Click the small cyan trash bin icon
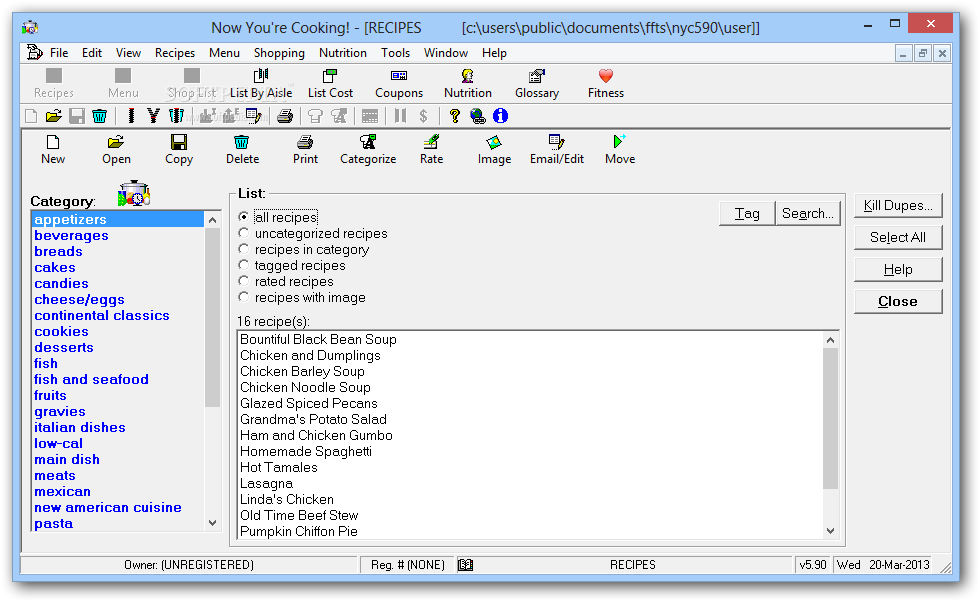Screen dimensions: 980x602 99,116
